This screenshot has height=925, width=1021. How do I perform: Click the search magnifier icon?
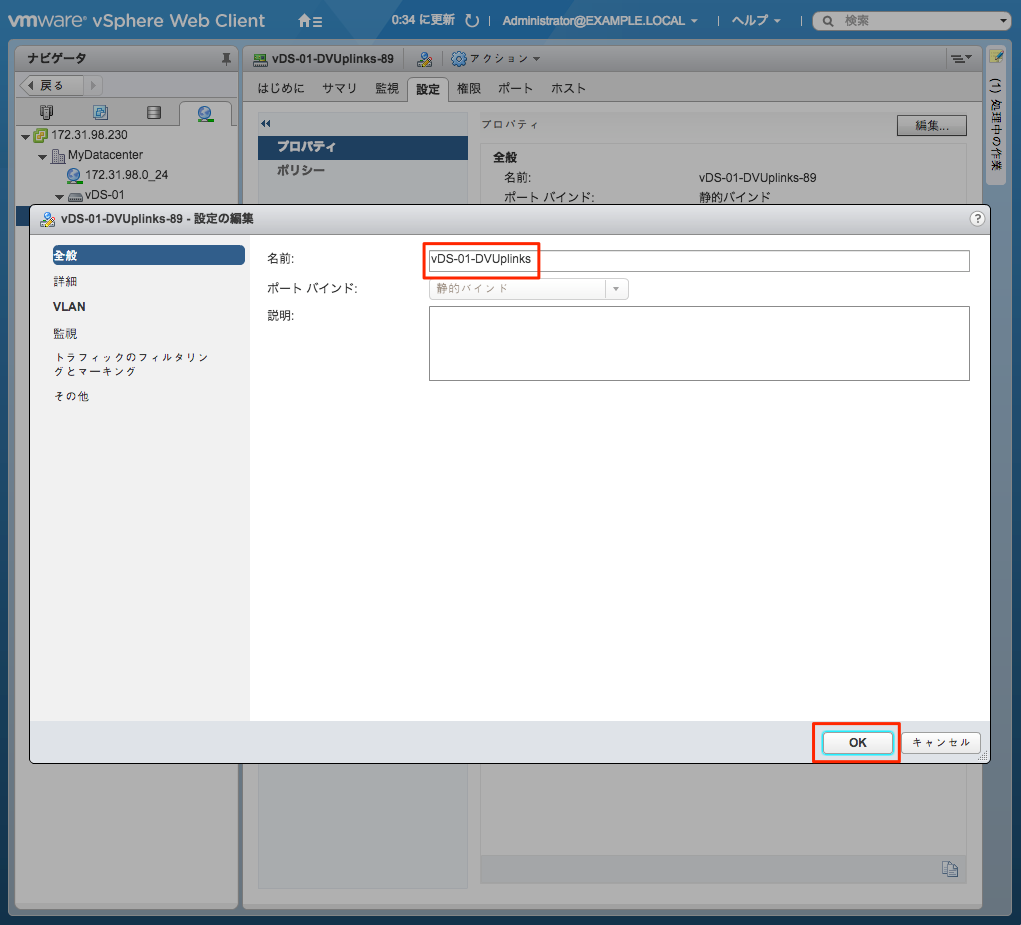click(828, 21)
